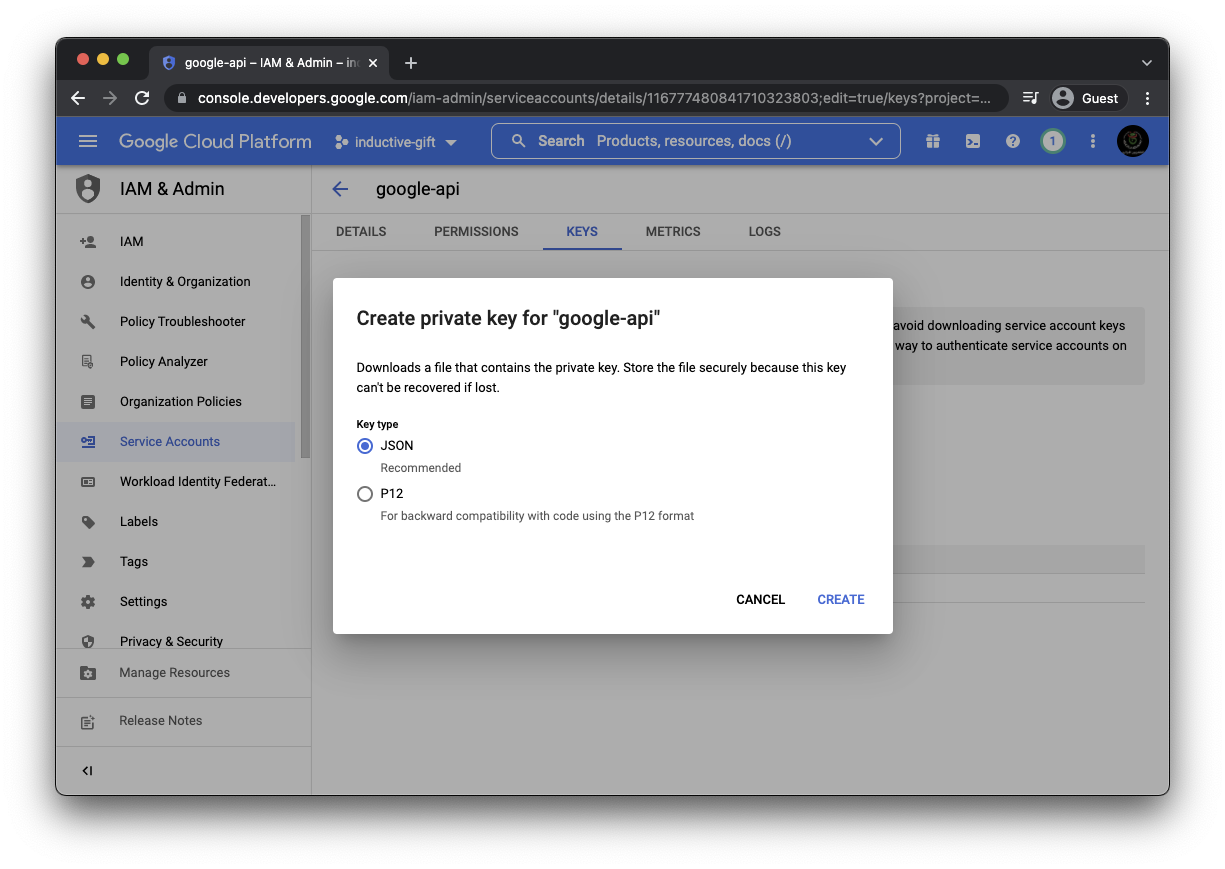Click the Settings gear icon in sidebar

(x=88, y=602)
